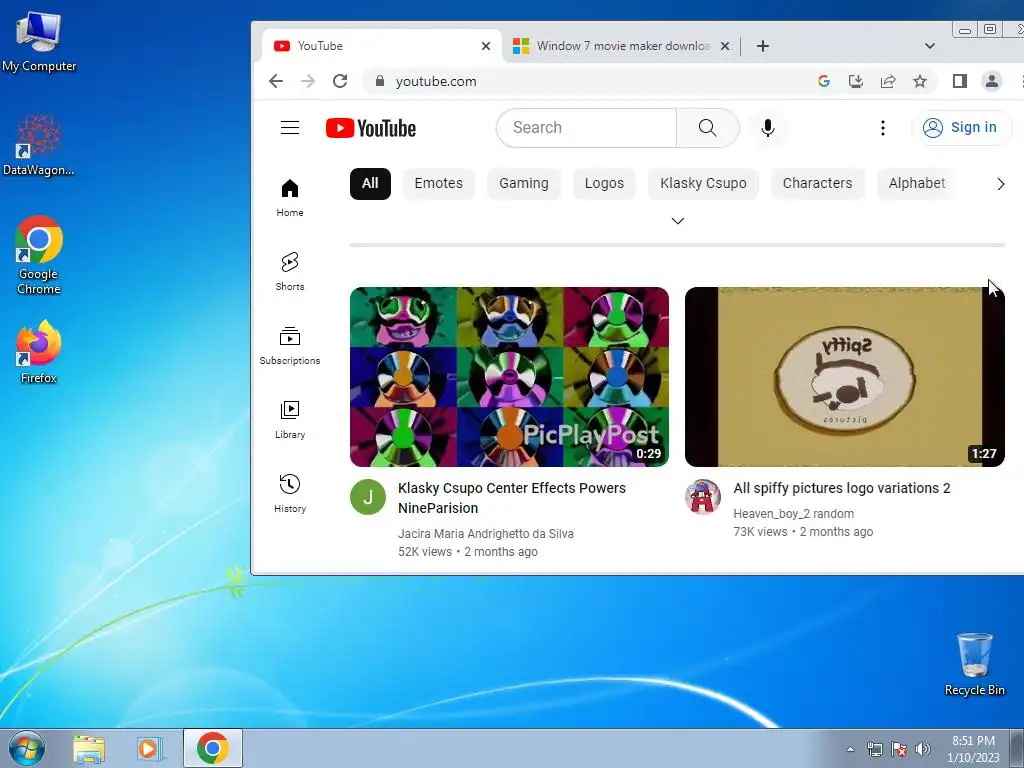The height and width of the screenshot is (768, 1024).
Task: Open Action Center flag tray icon
Action: 899,749
